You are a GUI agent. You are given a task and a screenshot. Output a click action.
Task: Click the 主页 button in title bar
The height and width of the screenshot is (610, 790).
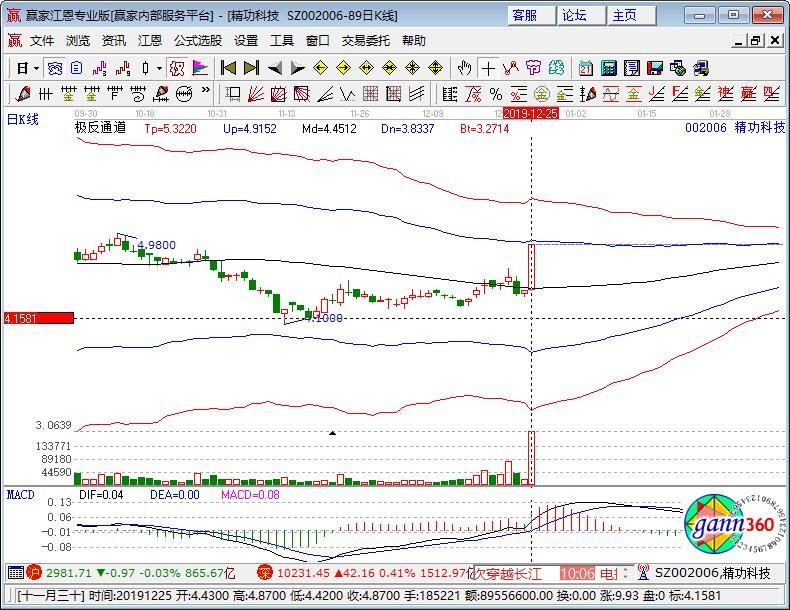tap(631, 16)
